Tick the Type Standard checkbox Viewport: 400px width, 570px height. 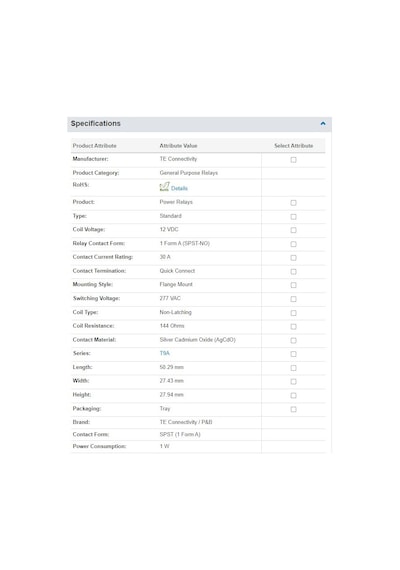pos(293,216)
